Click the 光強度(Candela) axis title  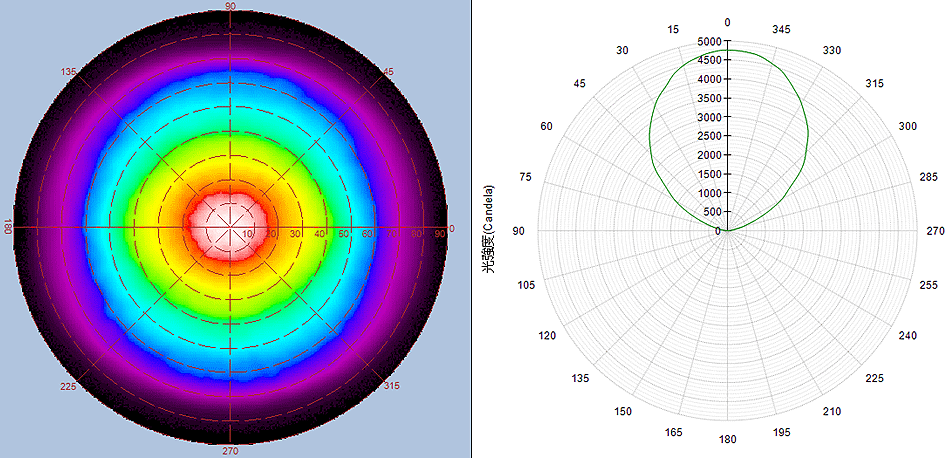(x=490, y=229)
